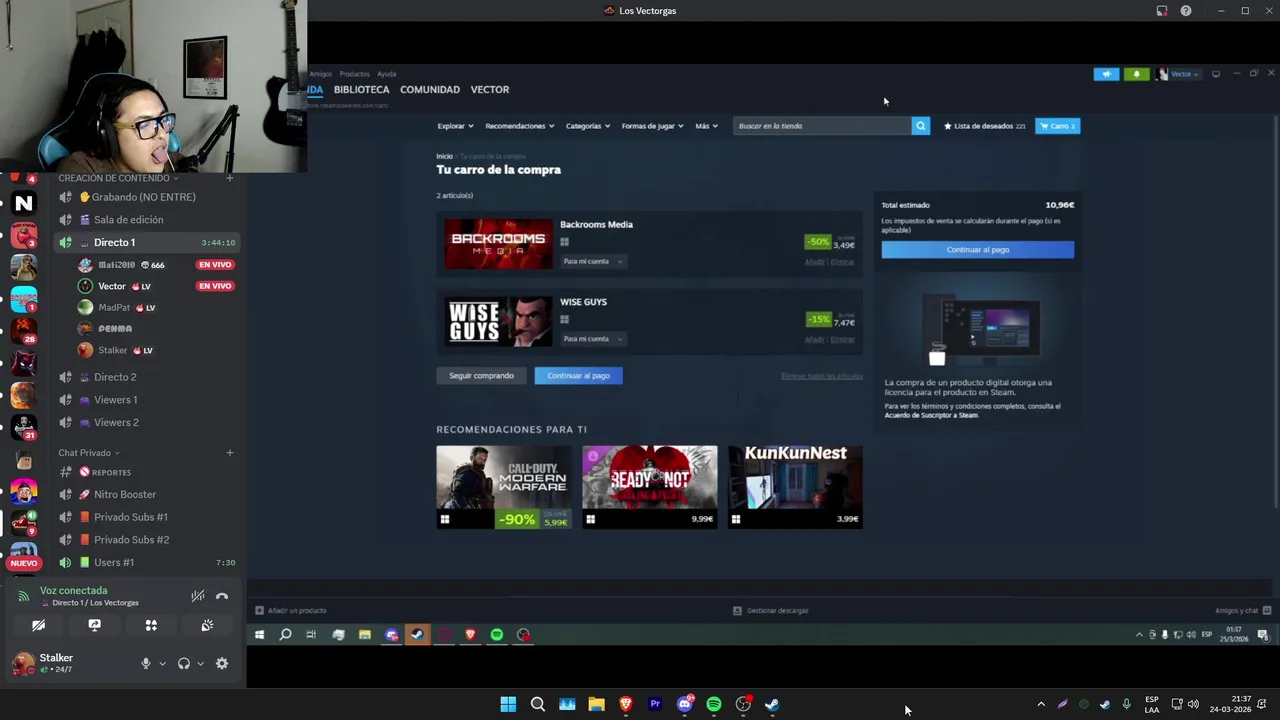Expand the Más dropdown

[706, 126]
